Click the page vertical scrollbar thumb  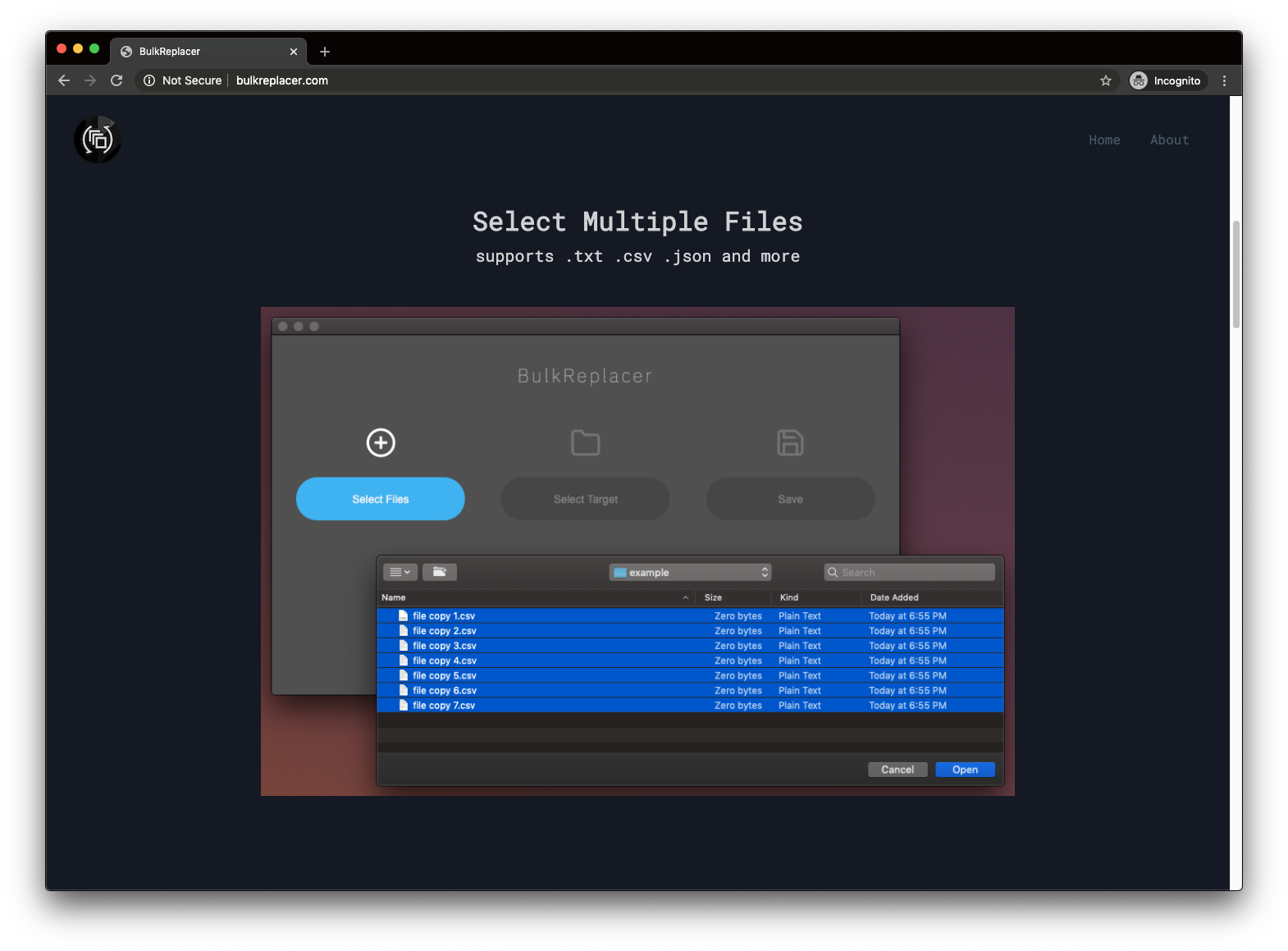click(1236, 274)
